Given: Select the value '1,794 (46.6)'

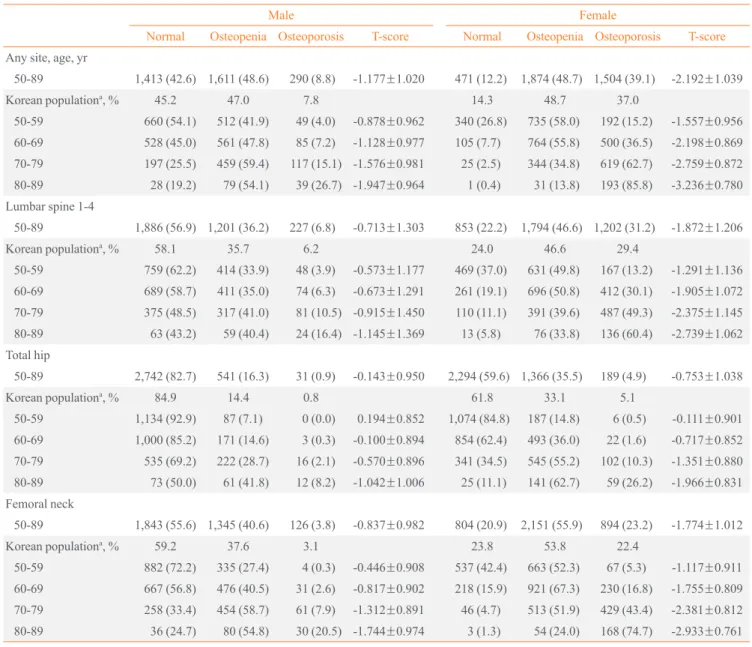Looking at the screenshot, I should [x=552, y=228].
